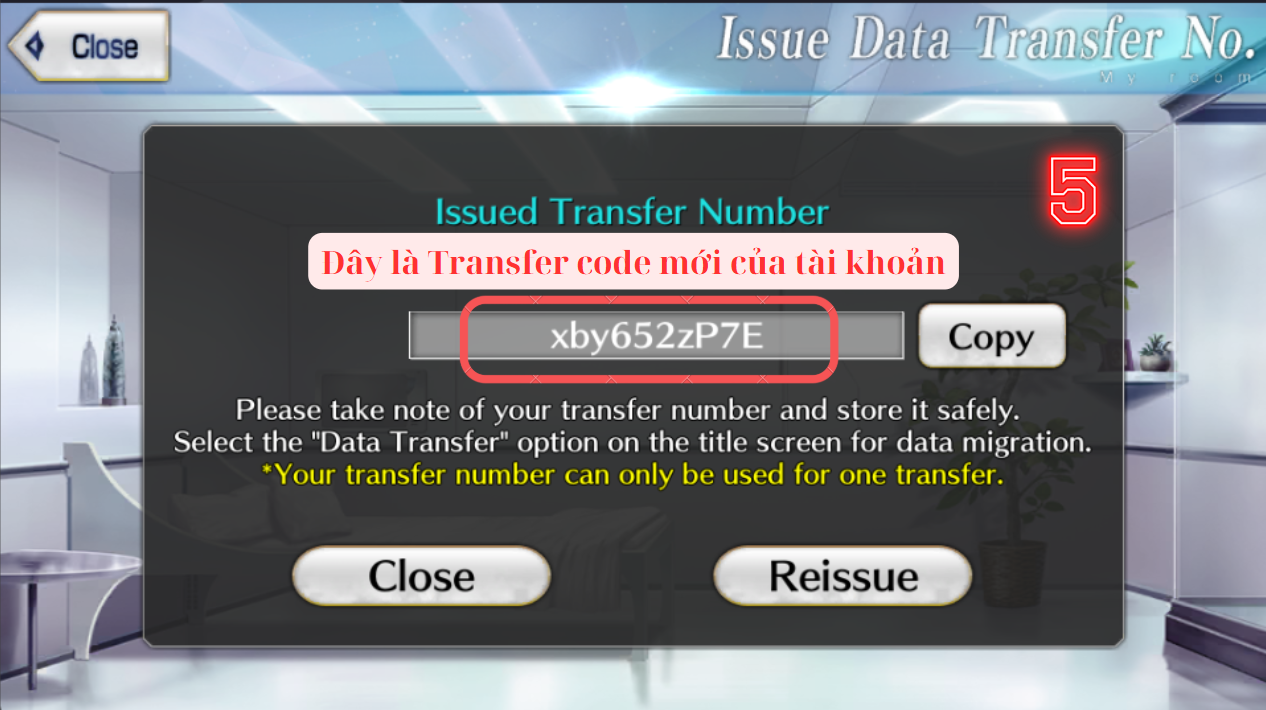Reissue a new transfer number
This screenshot has width=1266, height=710.
point(842,576)
